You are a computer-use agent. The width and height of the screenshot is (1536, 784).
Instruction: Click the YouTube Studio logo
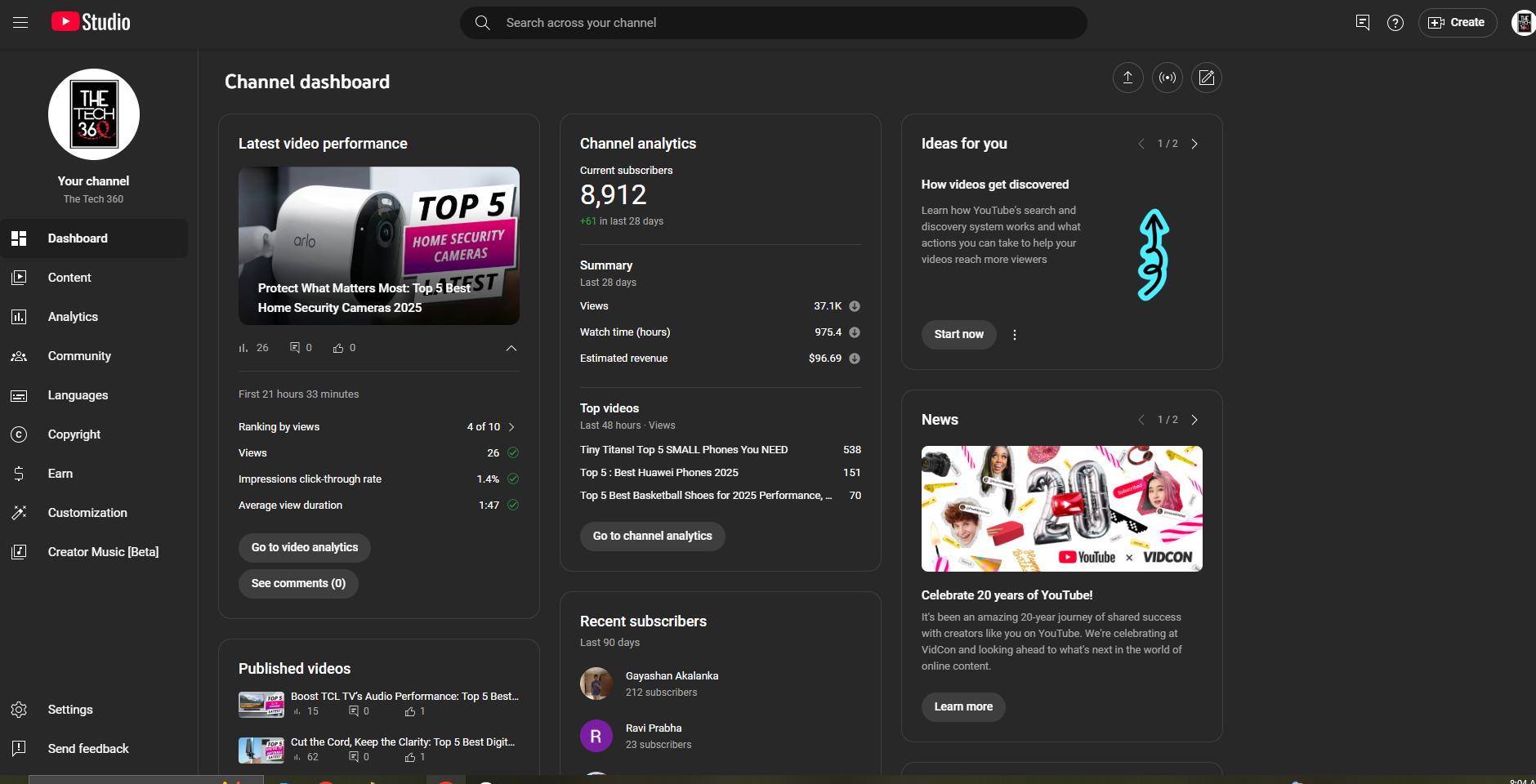click(x=91, y=22)
